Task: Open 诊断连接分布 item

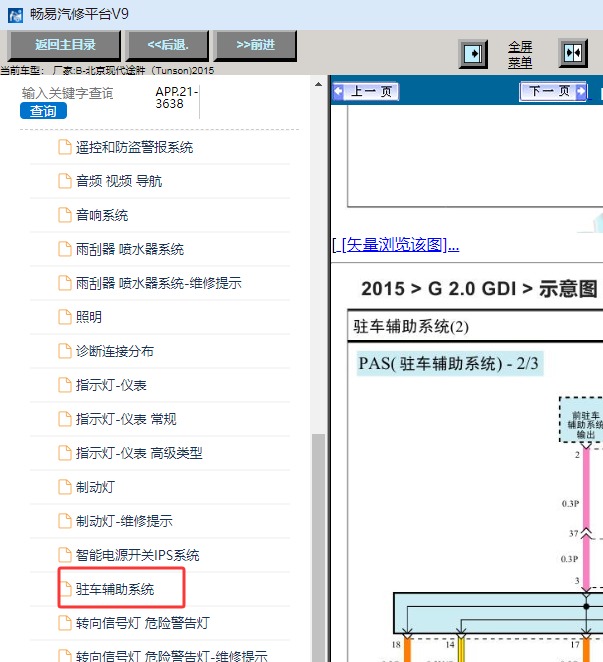Action: click(x=114, y=351)
